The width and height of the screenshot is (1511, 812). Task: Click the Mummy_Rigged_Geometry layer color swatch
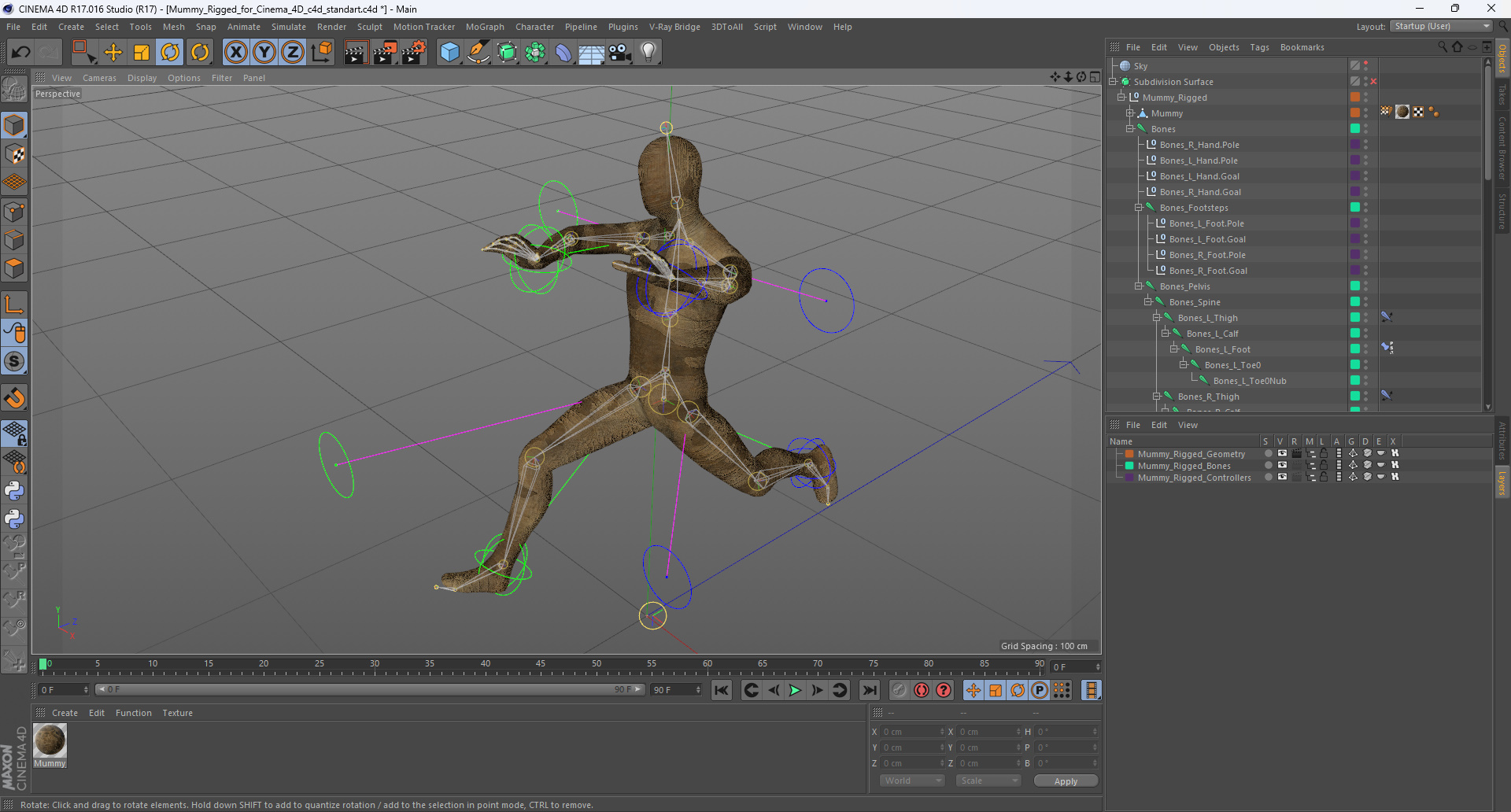(1129, 454)
